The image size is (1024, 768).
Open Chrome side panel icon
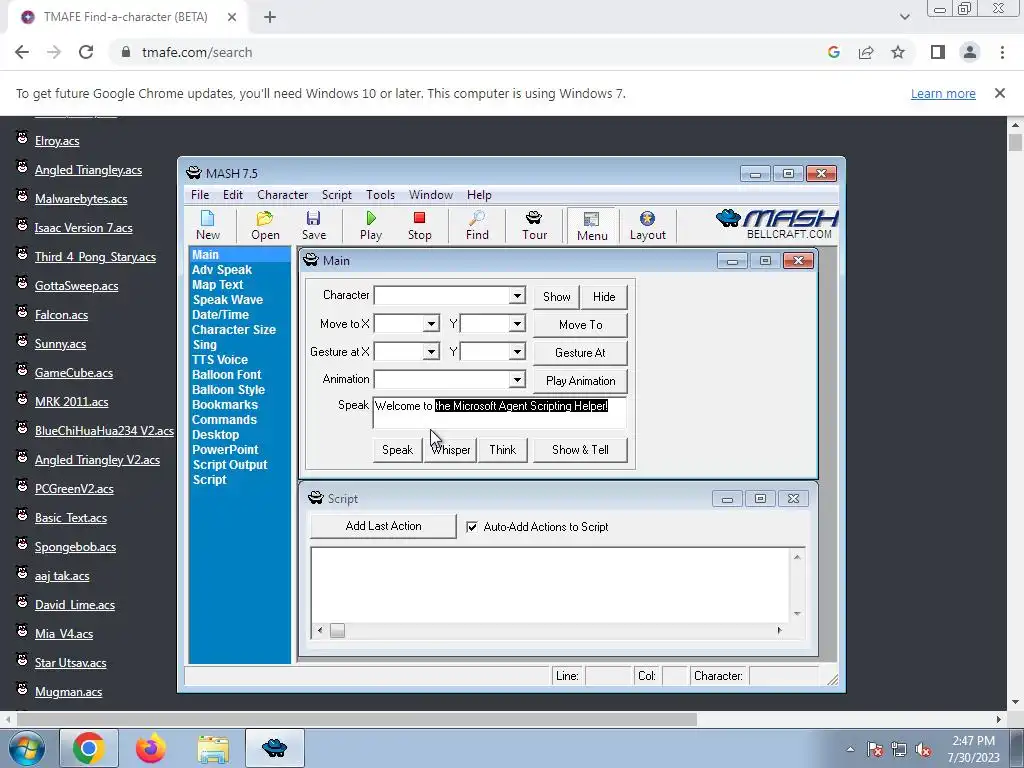coord(938,52)
